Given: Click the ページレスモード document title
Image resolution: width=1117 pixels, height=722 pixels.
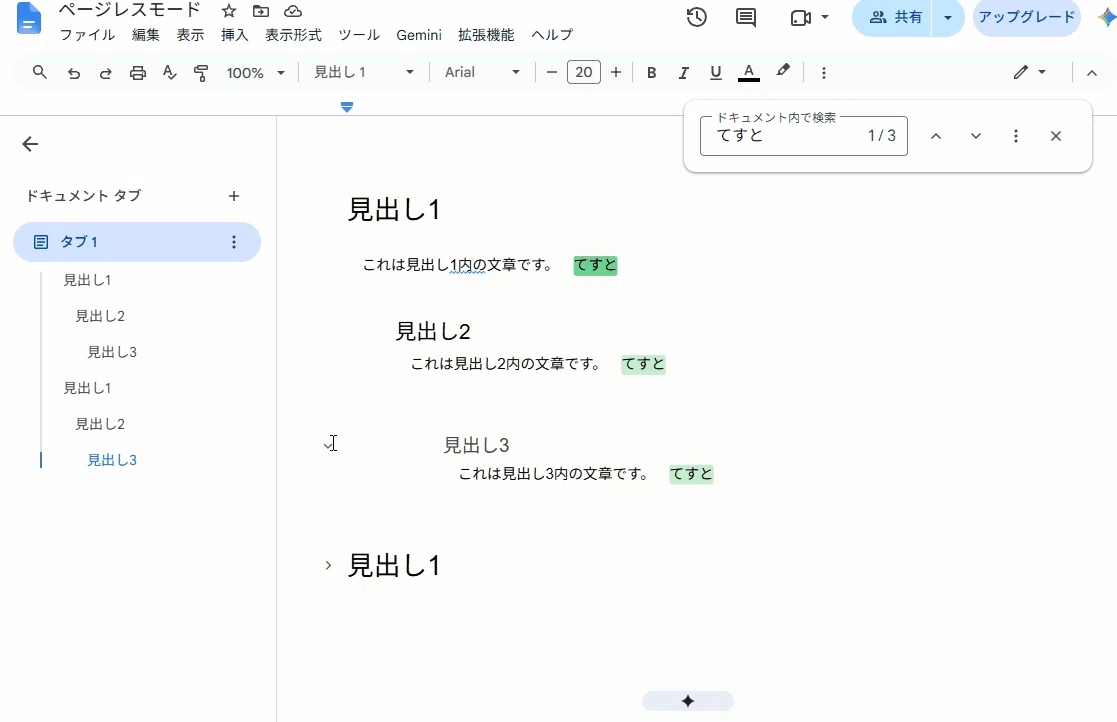Looking at the screenshot, I should coord(130,11).
